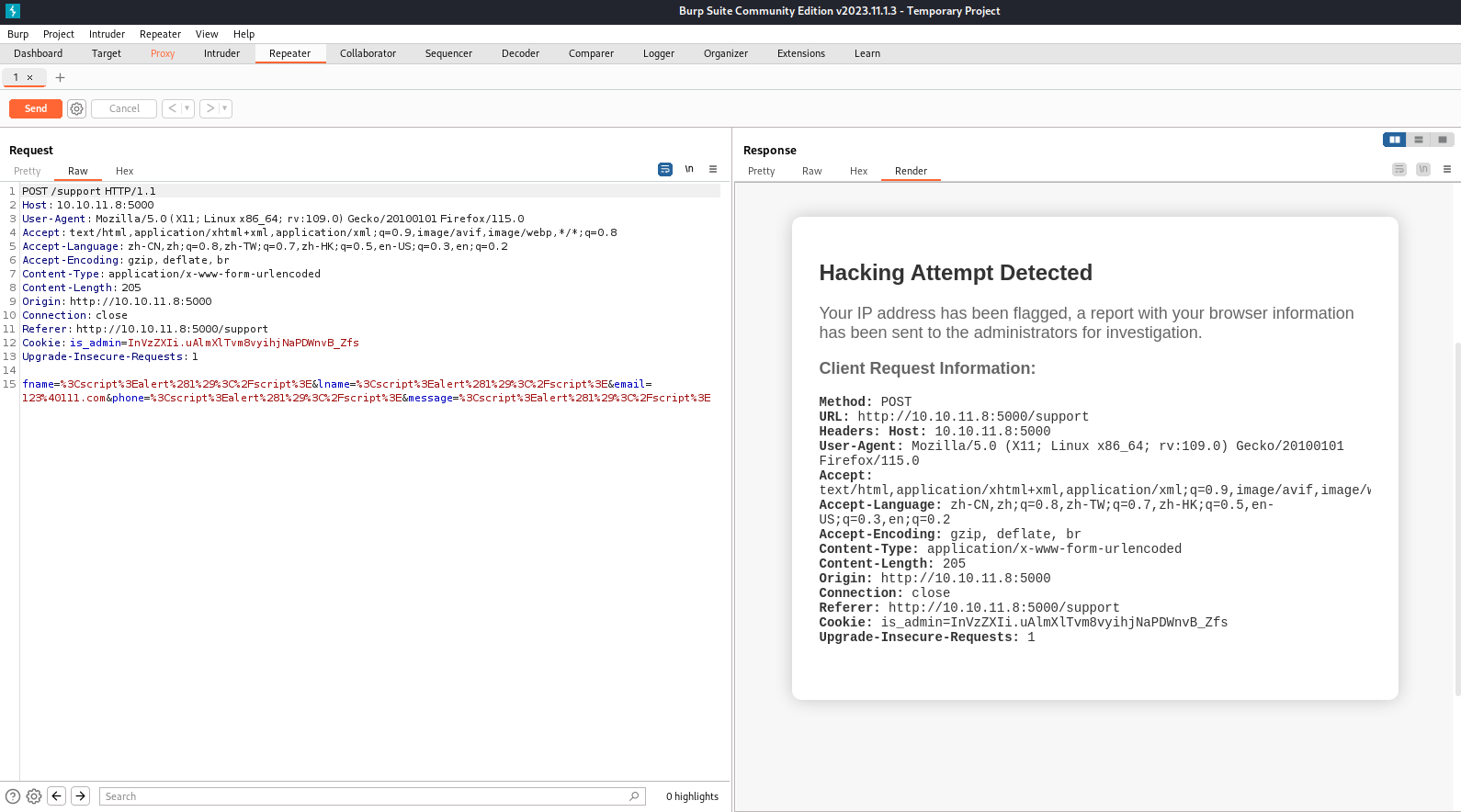Viewport: 1461px width, 812px height.
Task: Open the Burp menu
Action: click(x=18, y=34)
